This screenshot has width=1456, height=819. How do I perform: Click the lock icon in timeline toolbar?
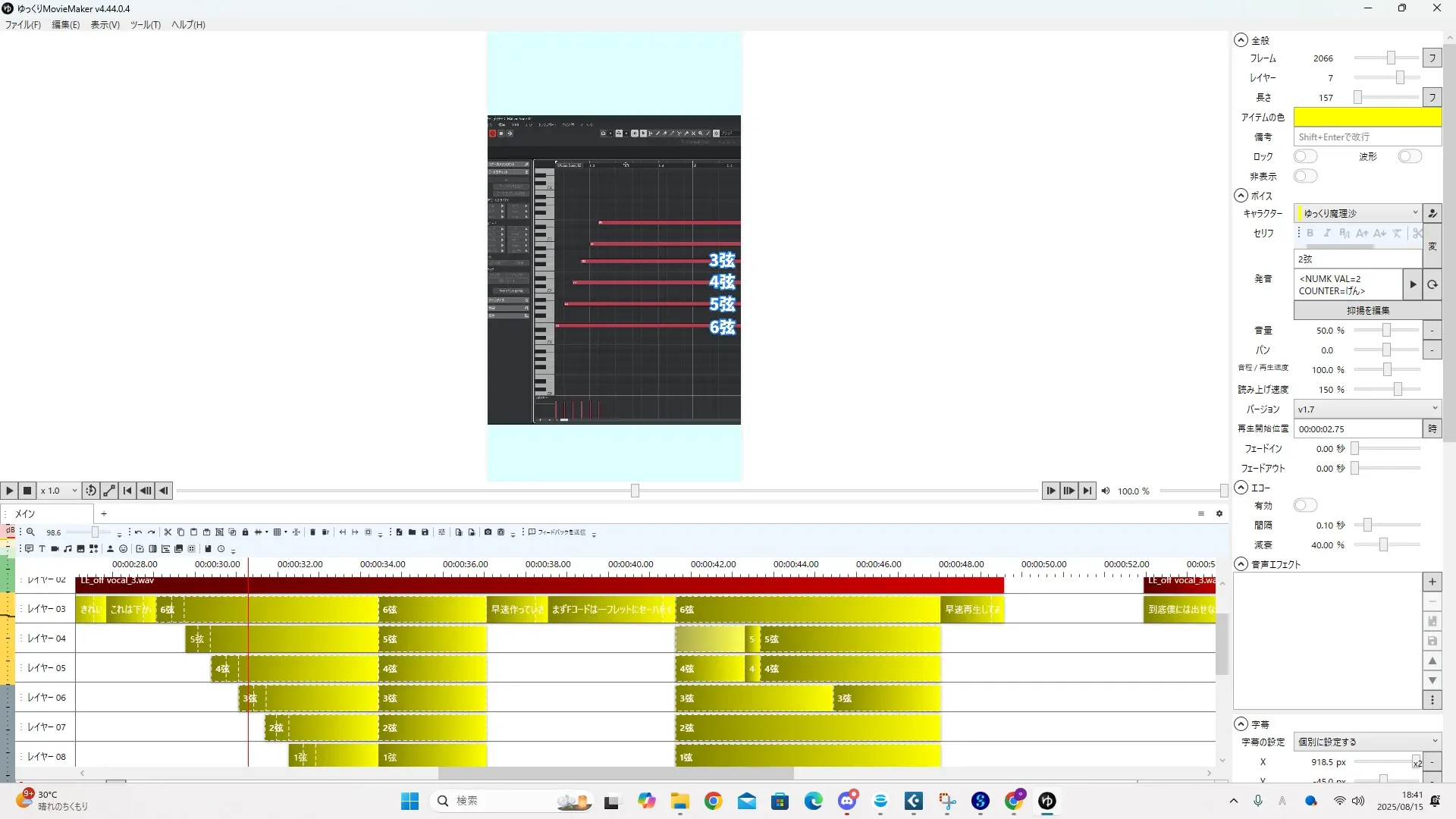tap(245, 532)
